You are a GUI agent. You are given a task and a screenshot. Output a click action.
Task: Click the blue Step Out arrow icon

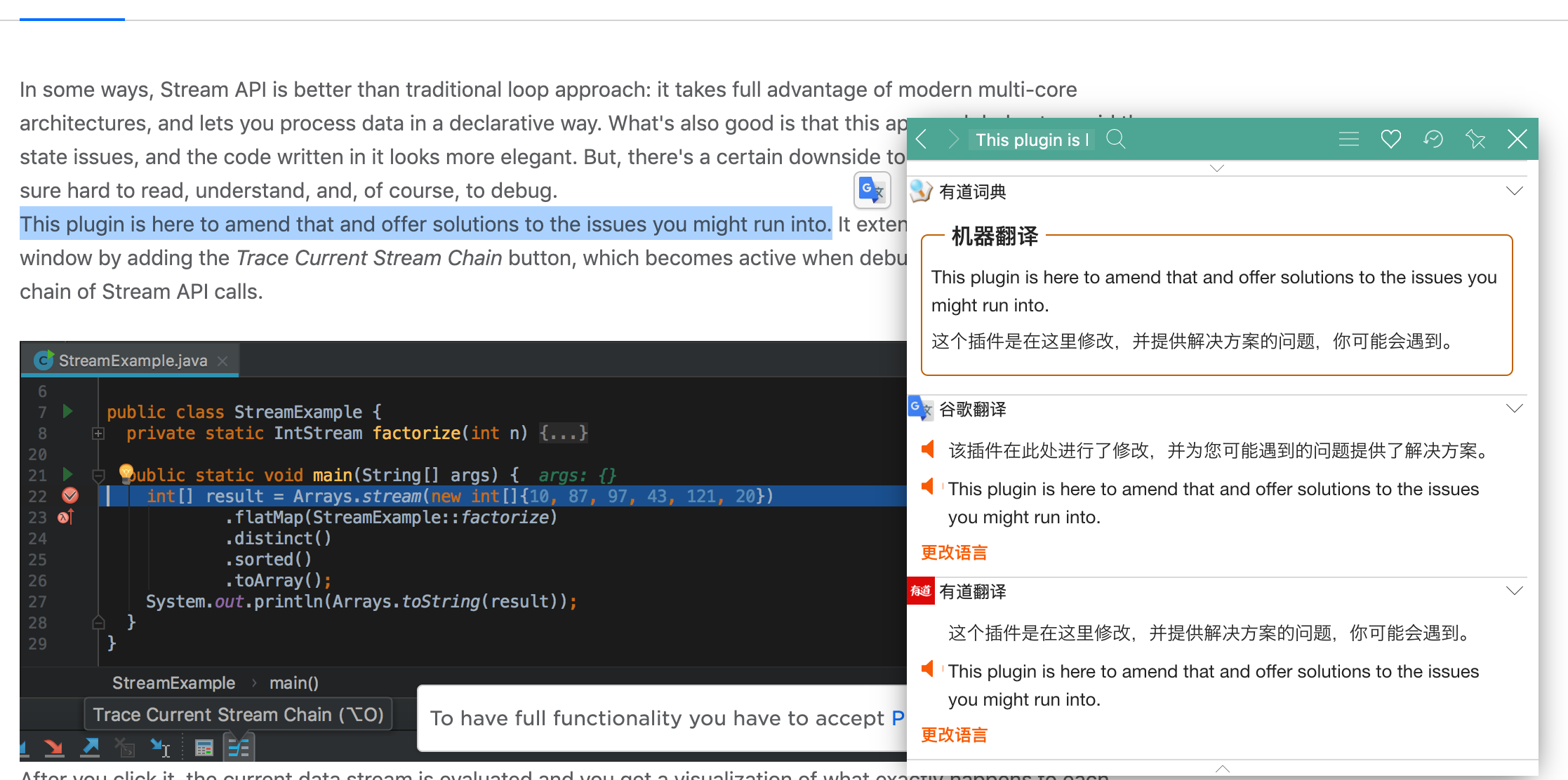click(90, 748)
